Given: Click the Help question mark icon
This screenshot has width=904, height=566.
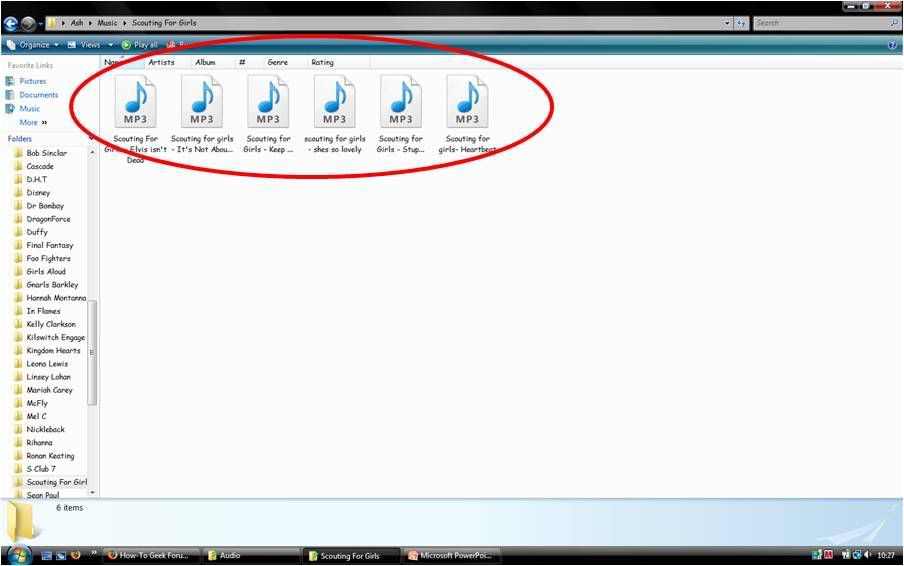Looking at the screenshot, I should tap(892, 45).
